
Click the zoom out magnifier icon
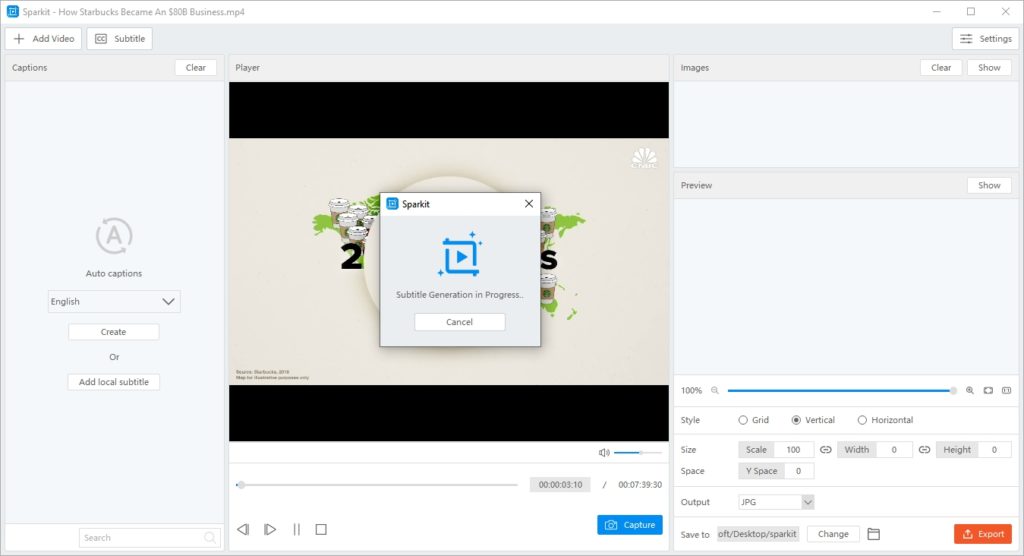[715, 390]
